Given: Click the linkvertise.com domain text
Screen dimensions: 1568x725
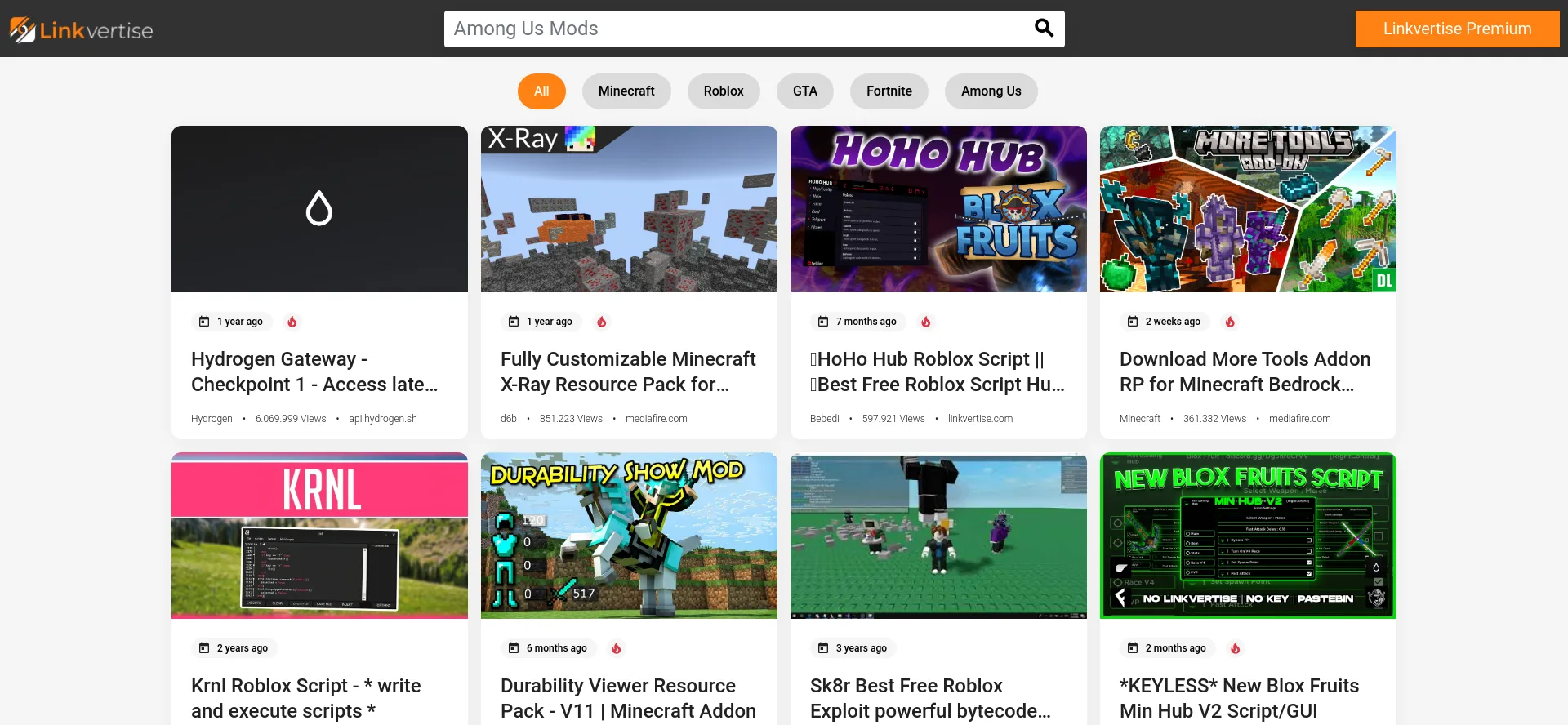Looking at the screenshot, I should pos(980,419).
